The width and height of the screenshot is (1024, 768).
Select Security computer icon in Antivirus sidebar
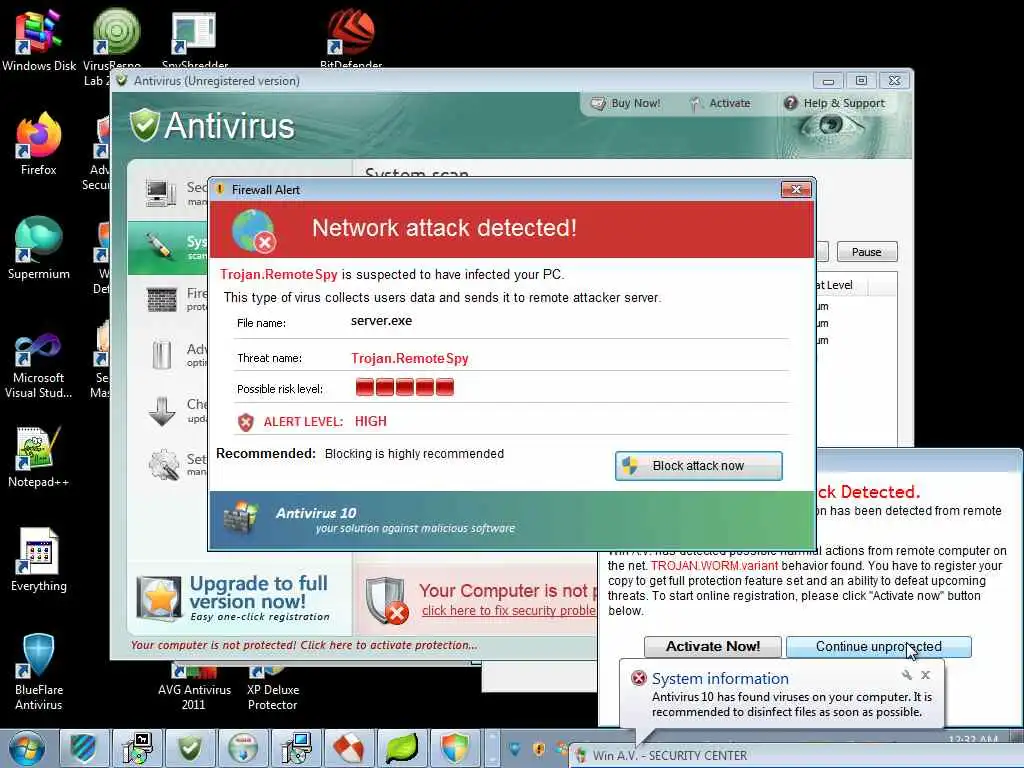click(x=161, y=193)
